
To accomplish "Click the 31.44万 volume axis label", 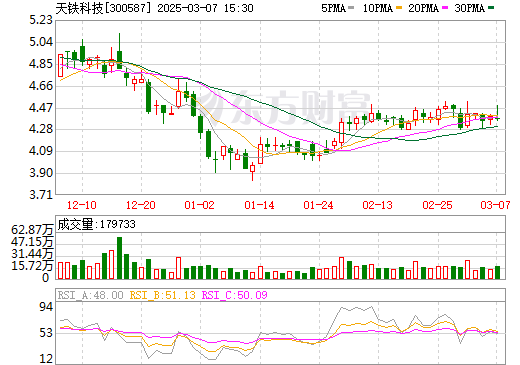I will (x=32, y=254).
